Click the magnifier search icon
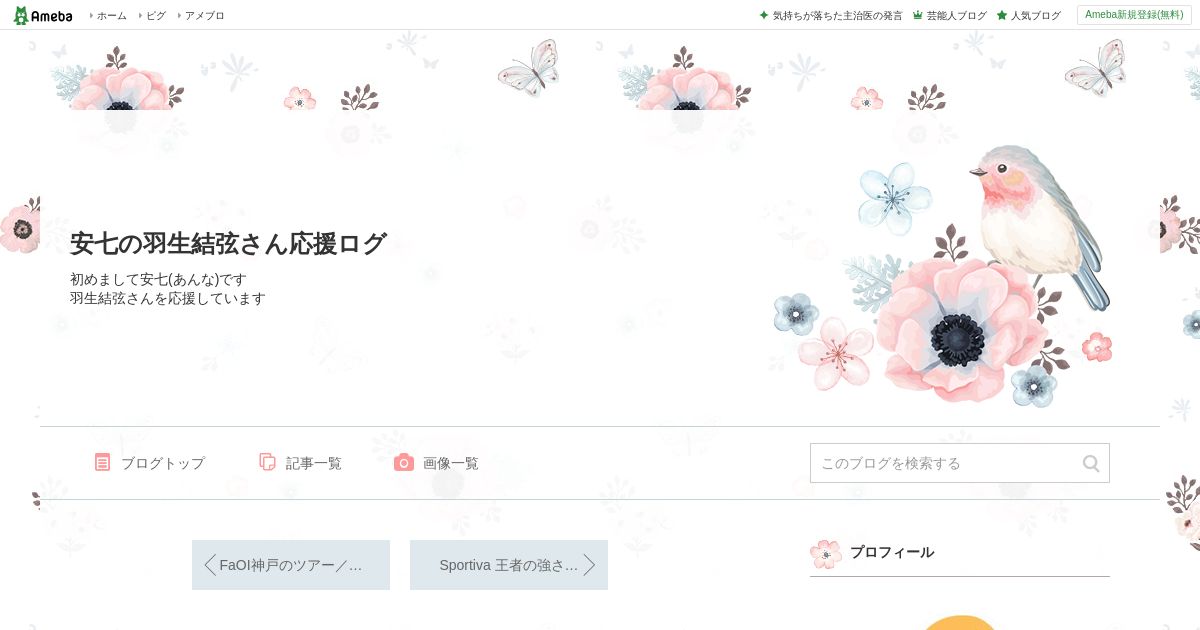 click(1091, 463)
